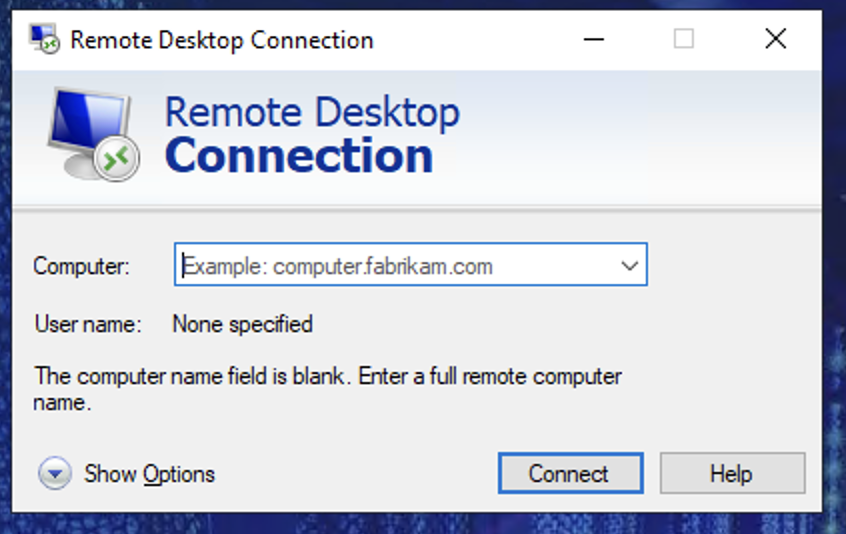Click the Show Options text label

point(149,474)
